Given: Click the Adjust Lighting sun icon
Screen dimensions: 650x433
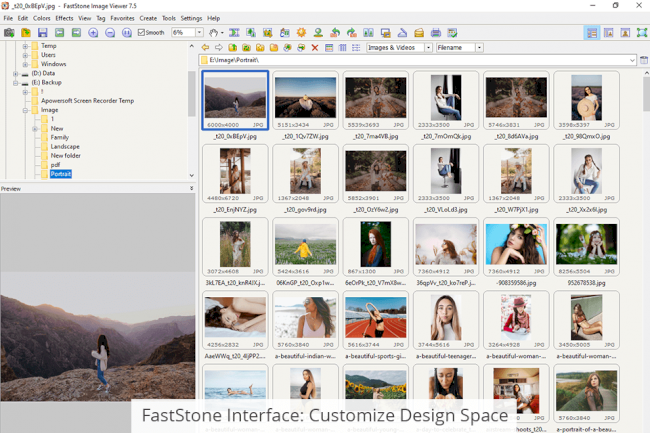Looking at the screenshot, I should coord(301,32).
